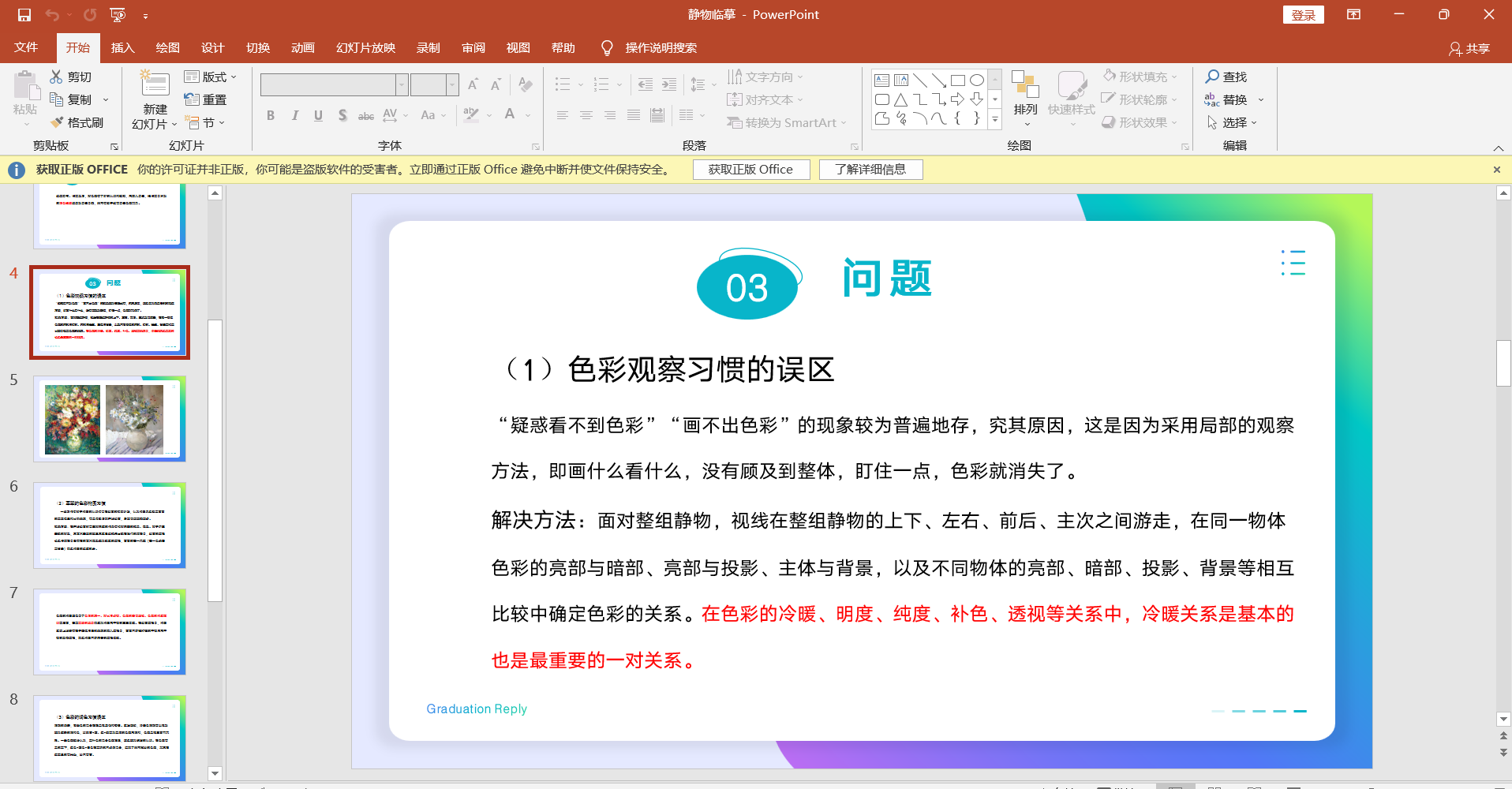Justify the paragraph text
Image resolution: width=1512 pixels, height=789 pixels.
633,115
